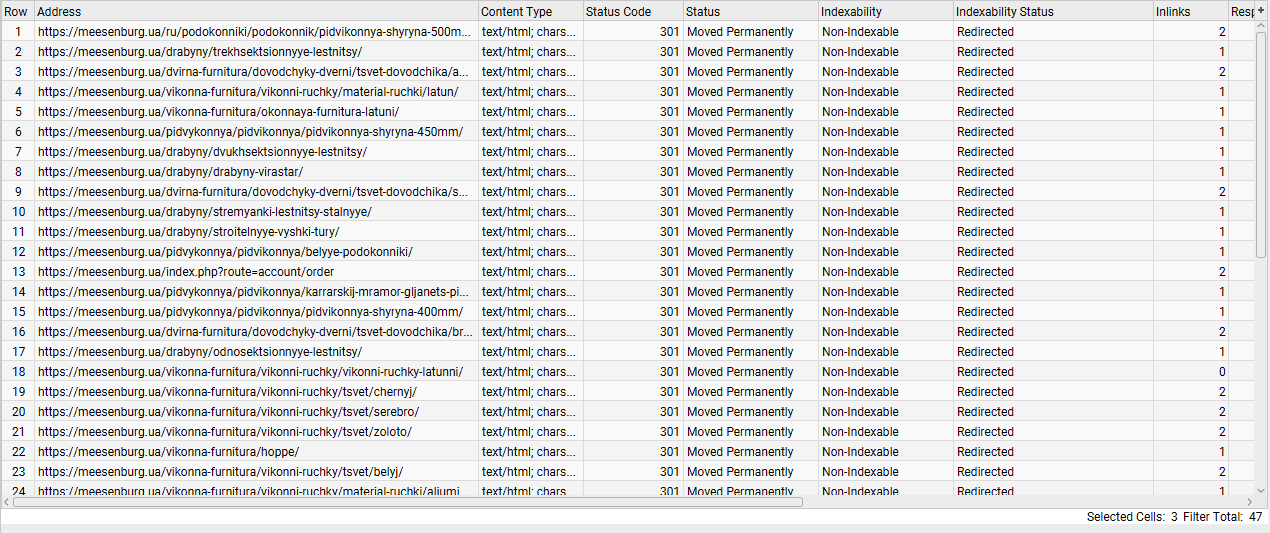Select the material-ruchki/latun URL in row 4
1270x533 pixels.
248,92
